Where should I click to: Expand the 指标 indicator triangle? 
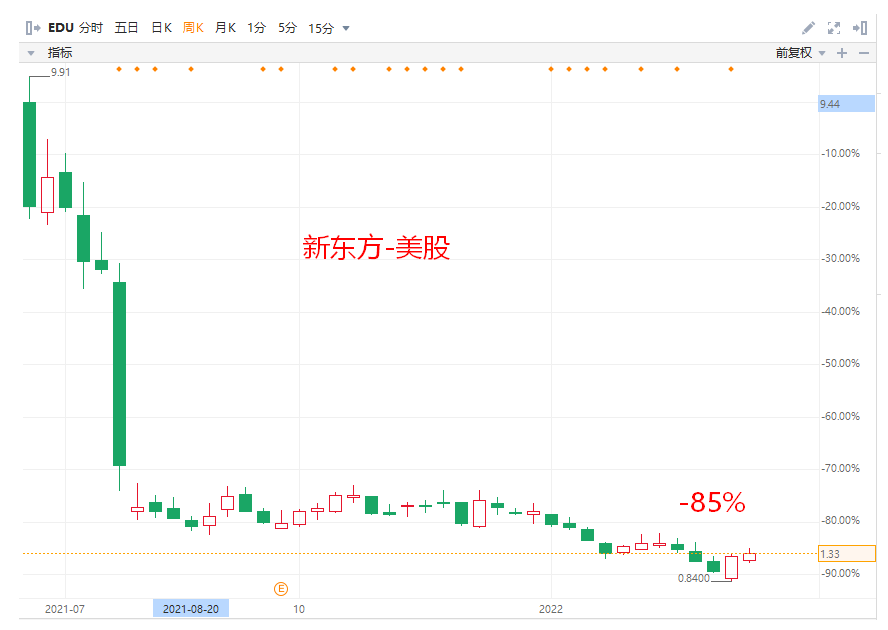coord(31,53)
